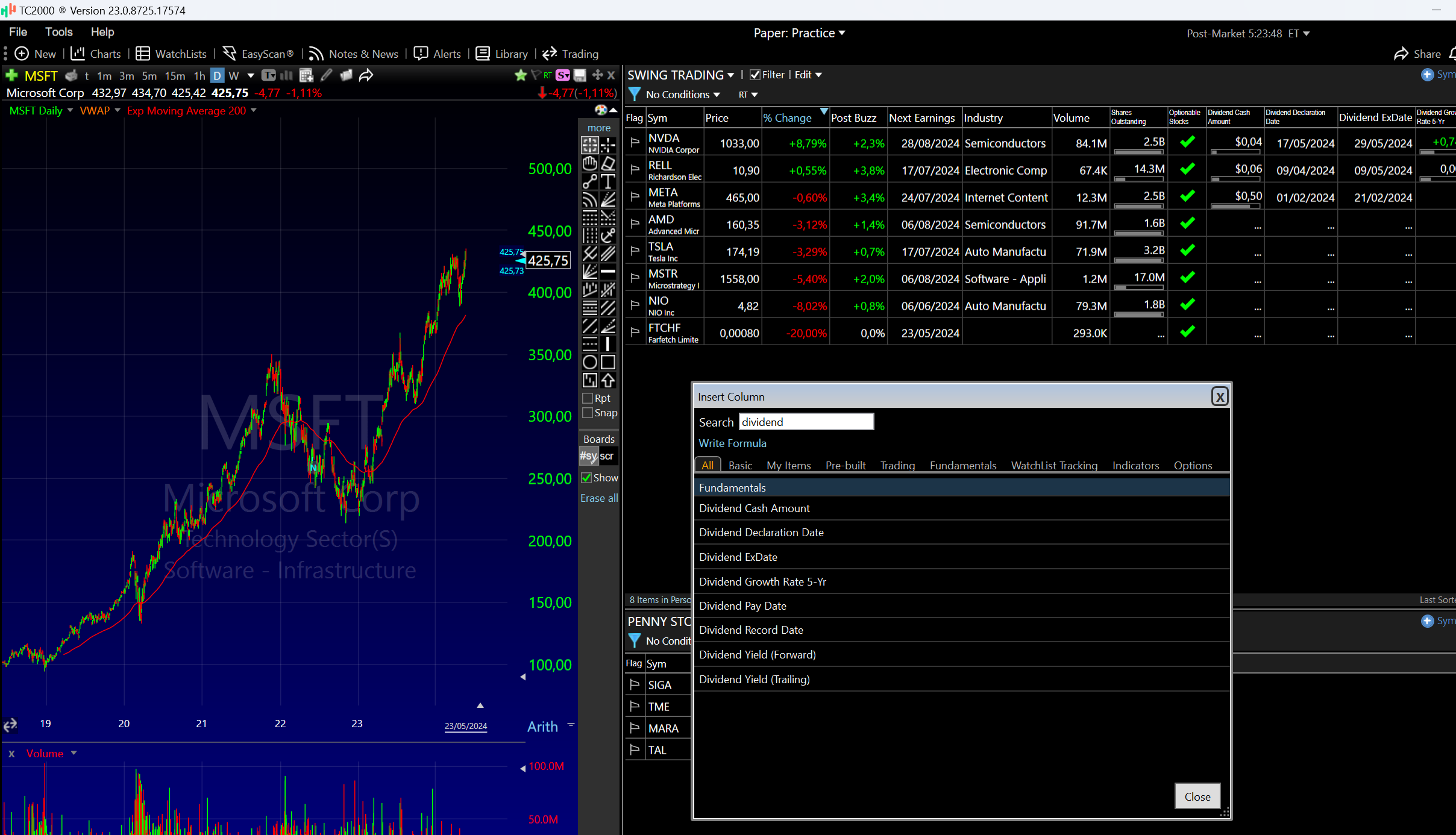This screenshot has height=835, width=1456.
Task: Toggle the flag for SIGA row
Action: [x=635, y=685]
